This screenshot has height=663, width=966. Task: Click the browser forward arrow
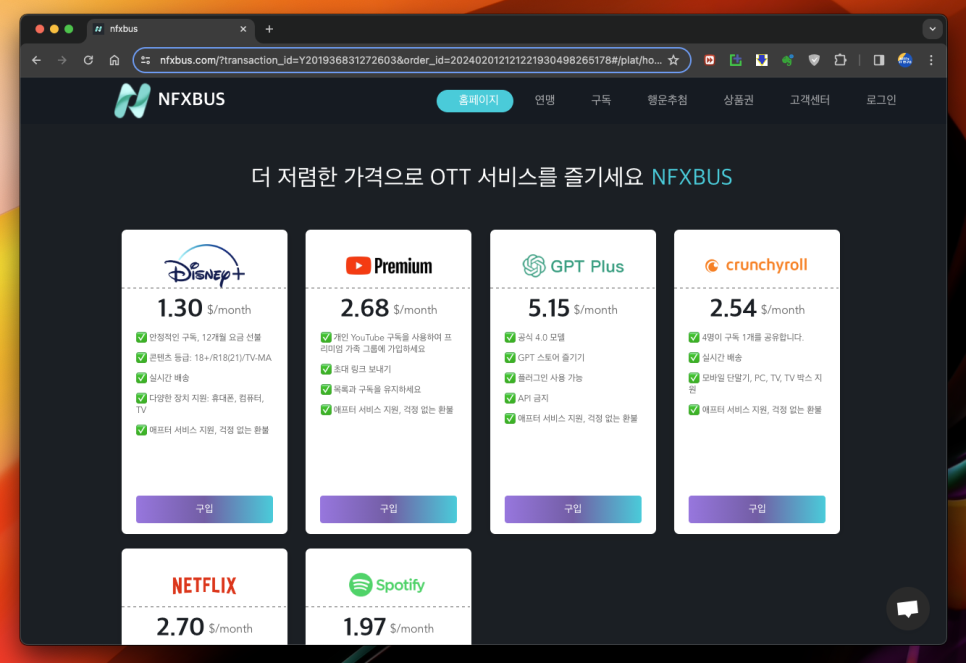(x=62, y=60)
